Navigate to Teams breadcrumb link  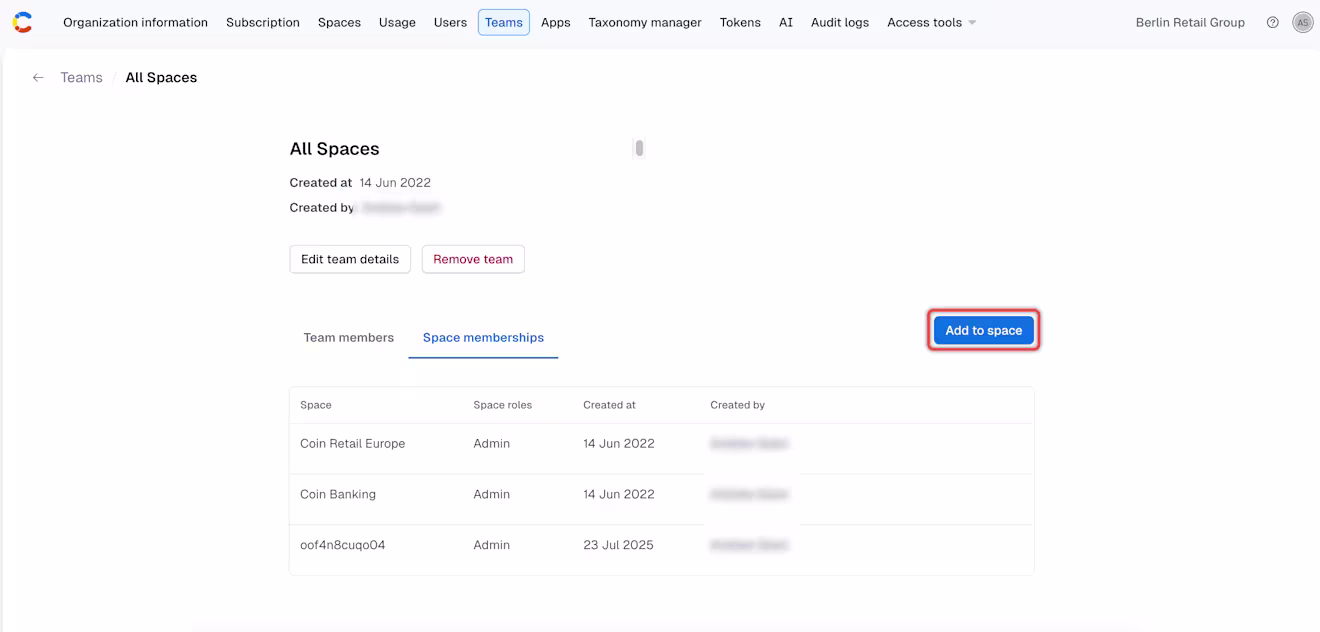tap(81, 77)
